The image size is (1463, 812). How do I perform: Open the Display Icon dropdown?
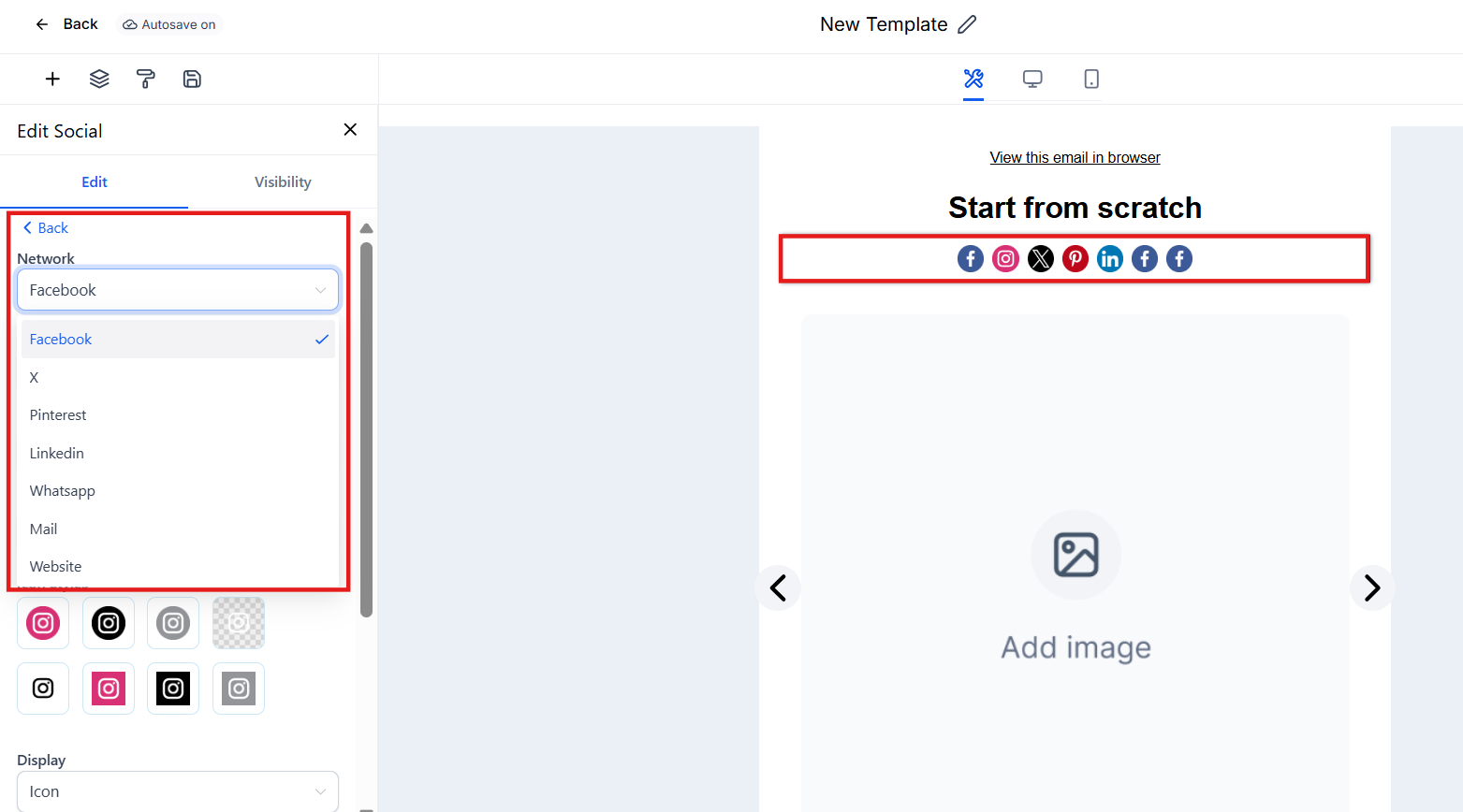click(x=178, y=791)
